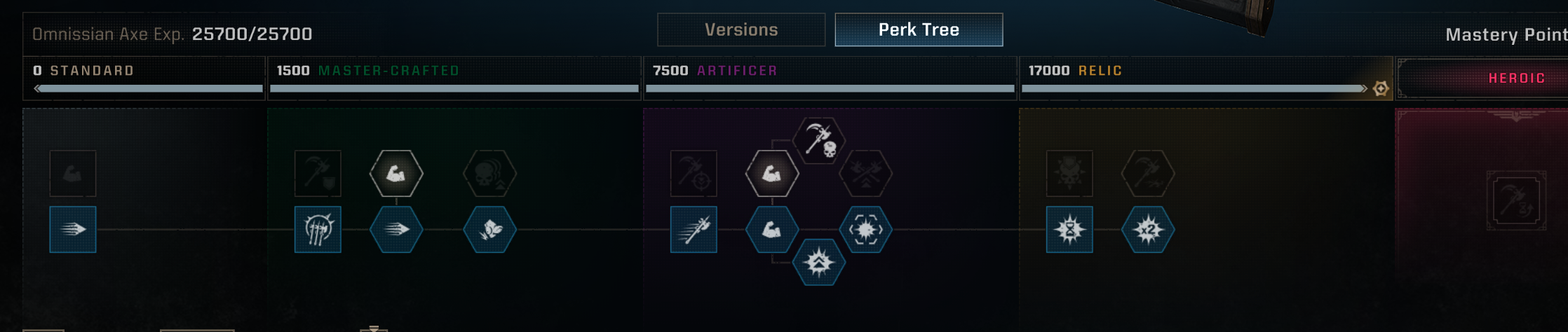The width and height of the screenshot is (1568, 332).
Task: Select the bottom explosion chevron perk in Artificer
Action: (x=819, y=263)
